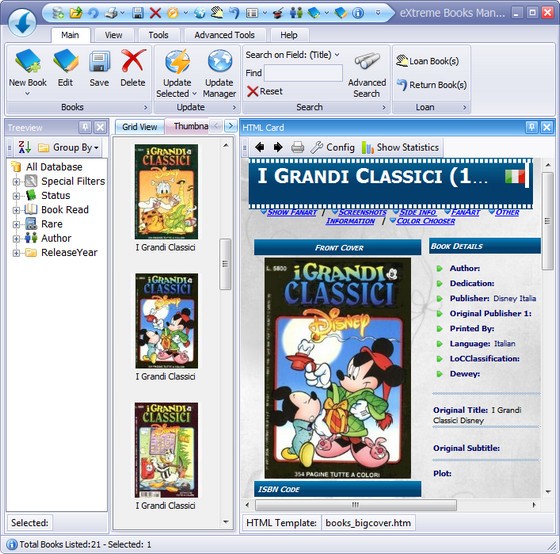Click Loan Book(s)

(x=427, y=61)
